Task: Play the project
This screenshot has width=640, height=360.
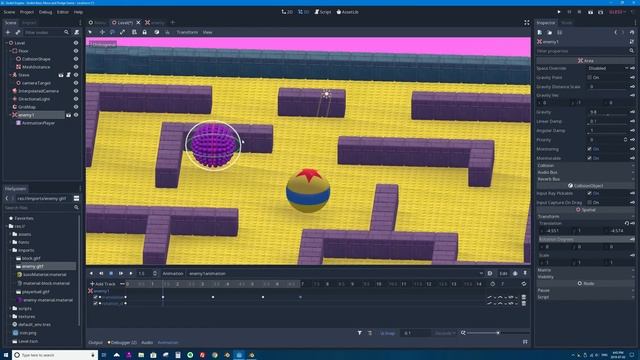Action: point(559,12)
